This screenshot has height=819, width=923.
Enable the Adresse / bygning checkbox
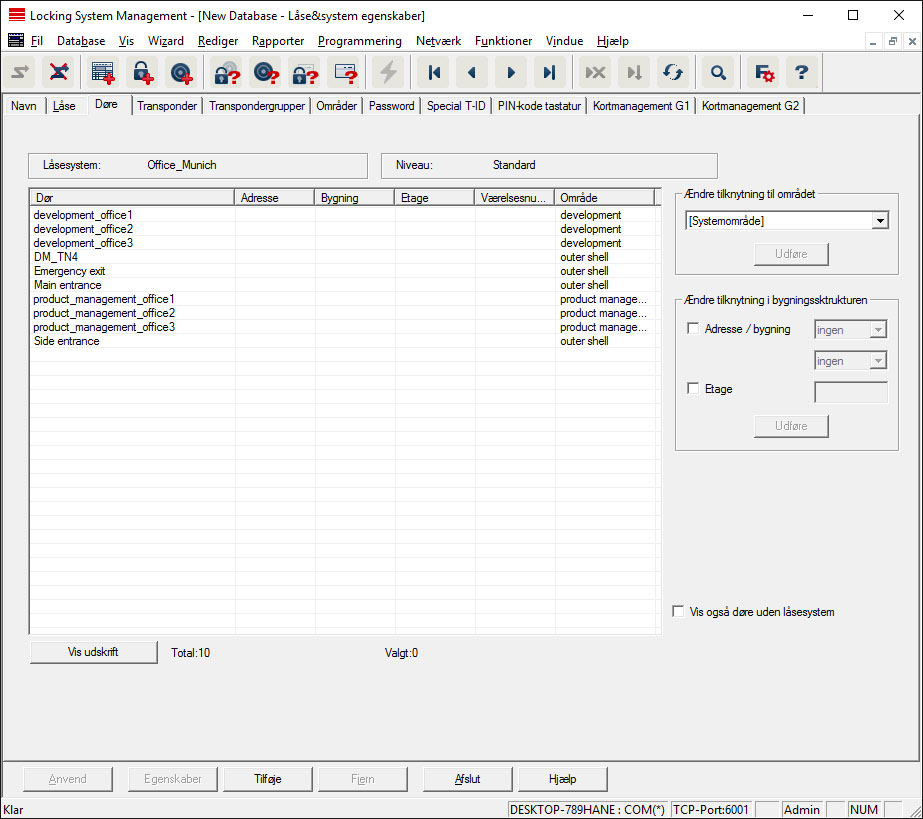tap(694, 329)
